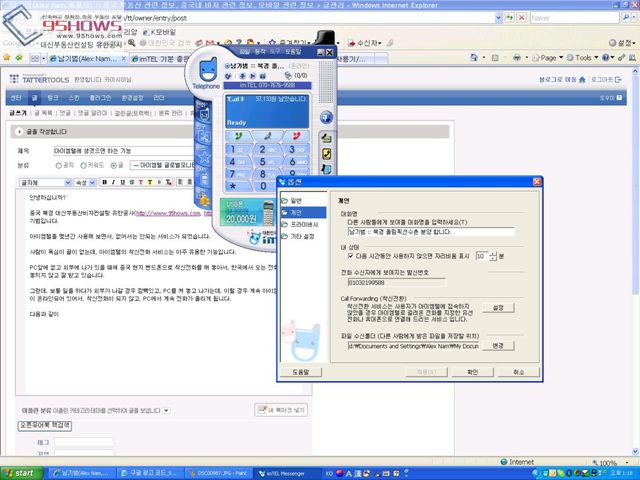Click the blog post title input field
This screenshot has width=640, height=480.
click(123, 151)
